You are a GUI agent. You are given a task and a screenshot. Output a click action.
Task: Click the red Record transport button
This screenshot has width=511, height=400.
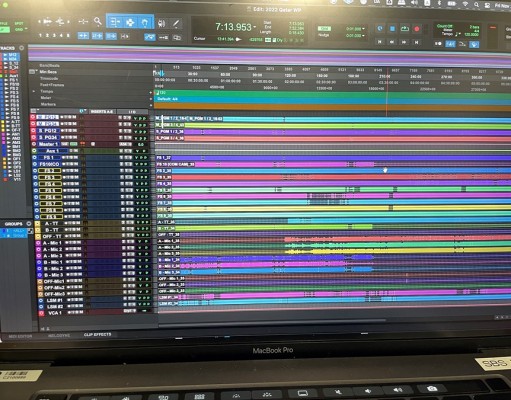(416, 29)
